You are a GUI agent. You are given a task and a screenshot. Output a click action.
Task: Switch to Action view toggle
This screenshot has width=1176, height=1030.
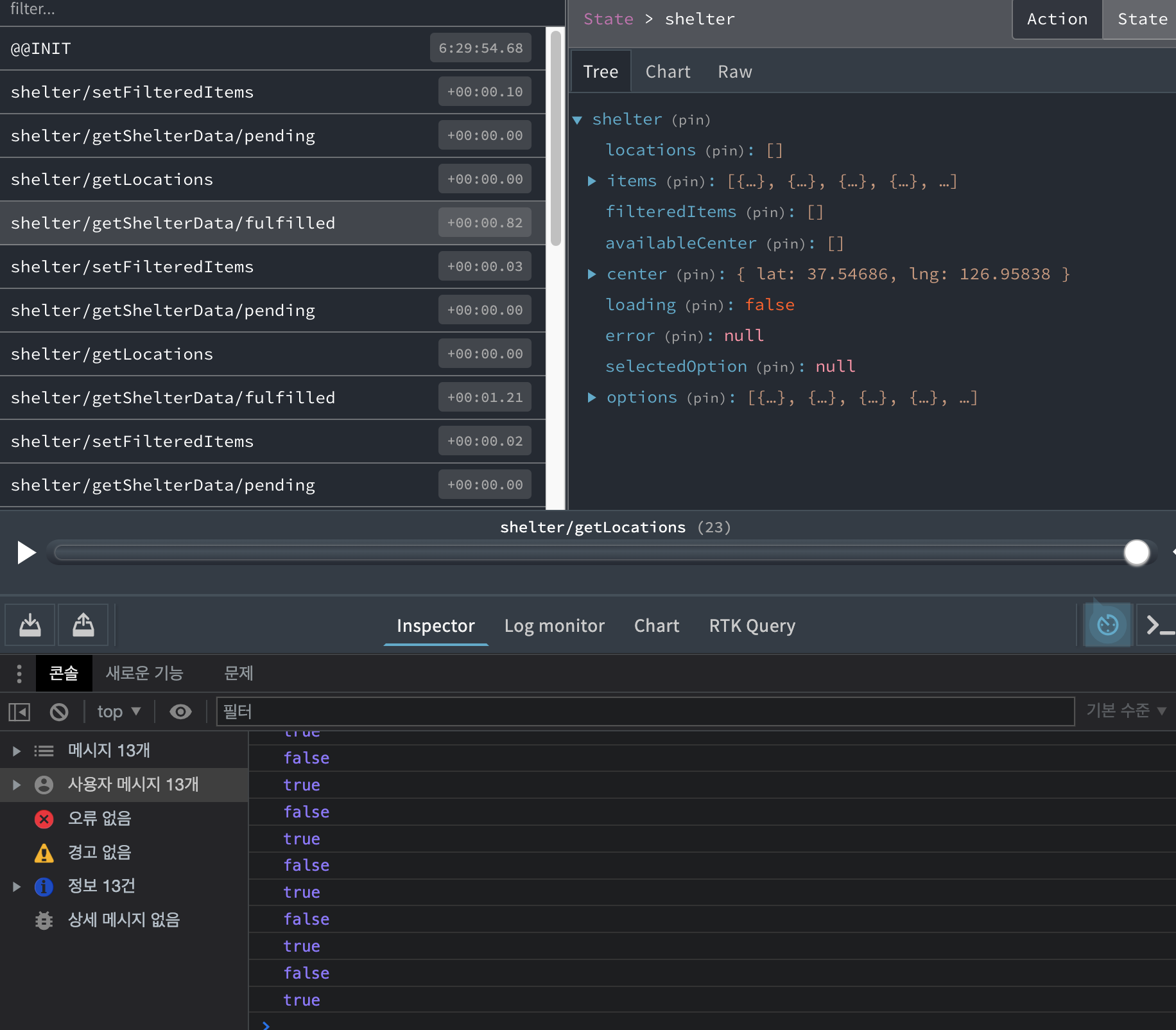click(1057, 19)
